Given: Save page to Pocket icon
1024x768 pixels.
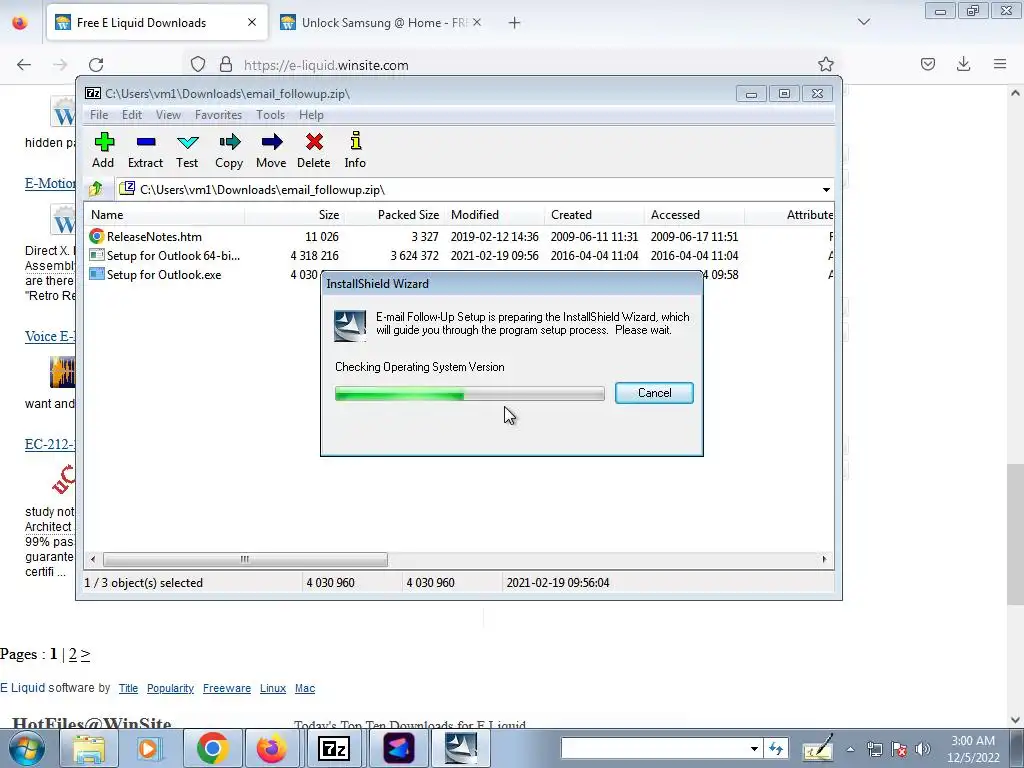Looking at the screenshot, I should (x=928, y=64).
